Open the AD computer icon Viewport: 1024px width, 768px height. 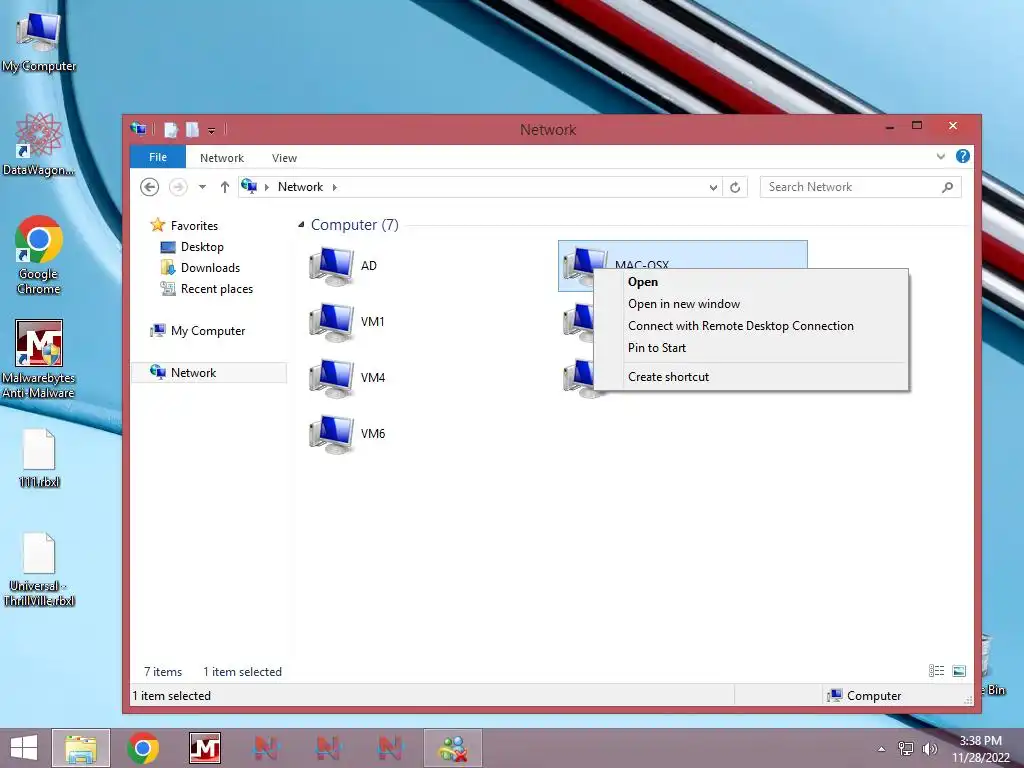[x=332, y=266]
